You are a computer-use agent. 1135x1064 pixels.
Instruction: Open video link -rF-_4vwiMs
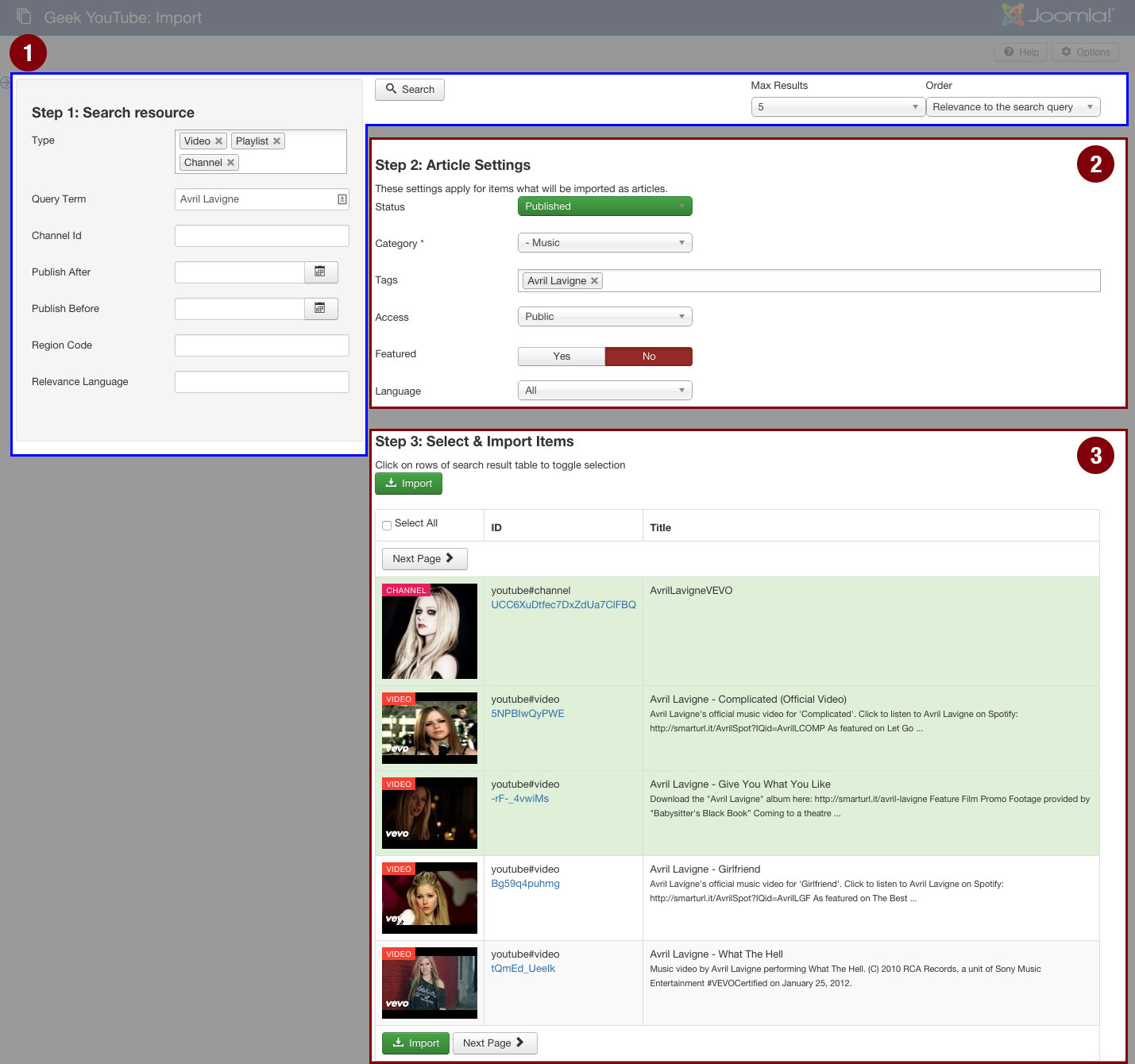click(519, 799)
